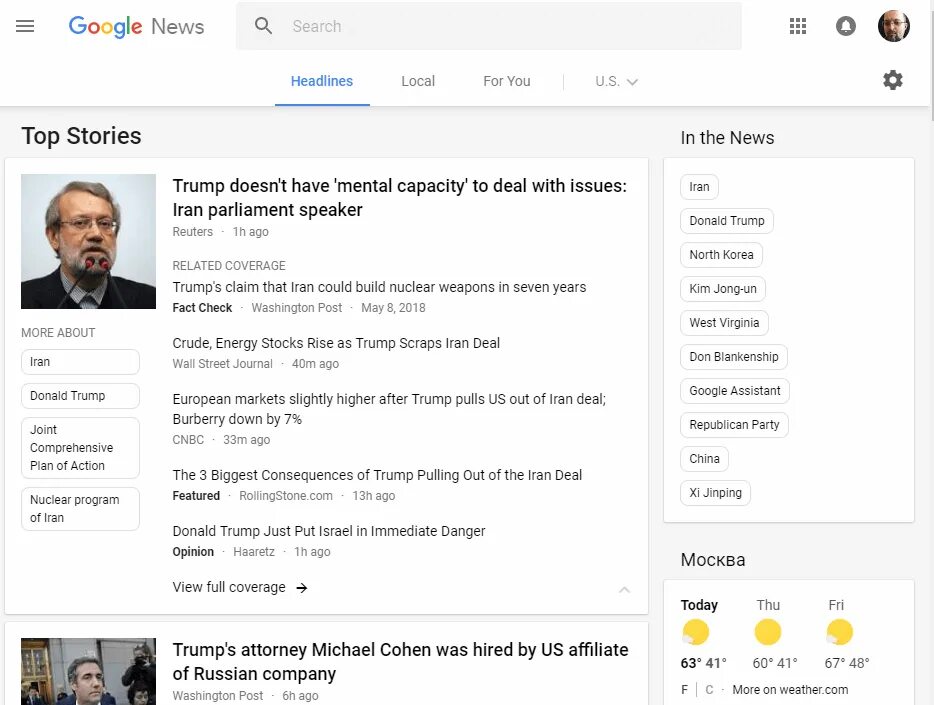Screen dimensions: 934x705
Task: Click Wall Street Journal source label
Action: (222, 364)
